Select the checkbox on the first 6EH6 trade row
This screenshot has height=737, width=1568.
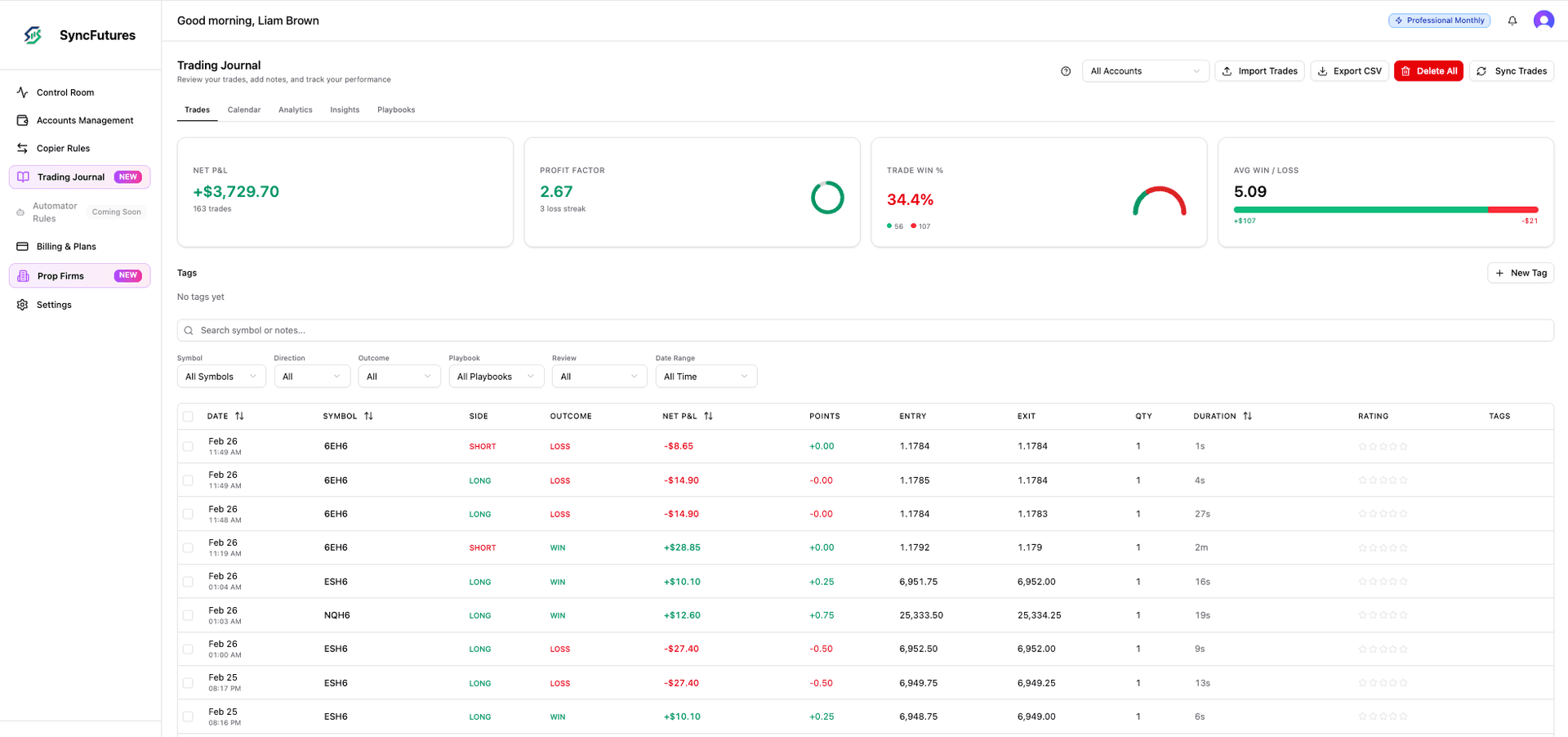coord(188,446)
